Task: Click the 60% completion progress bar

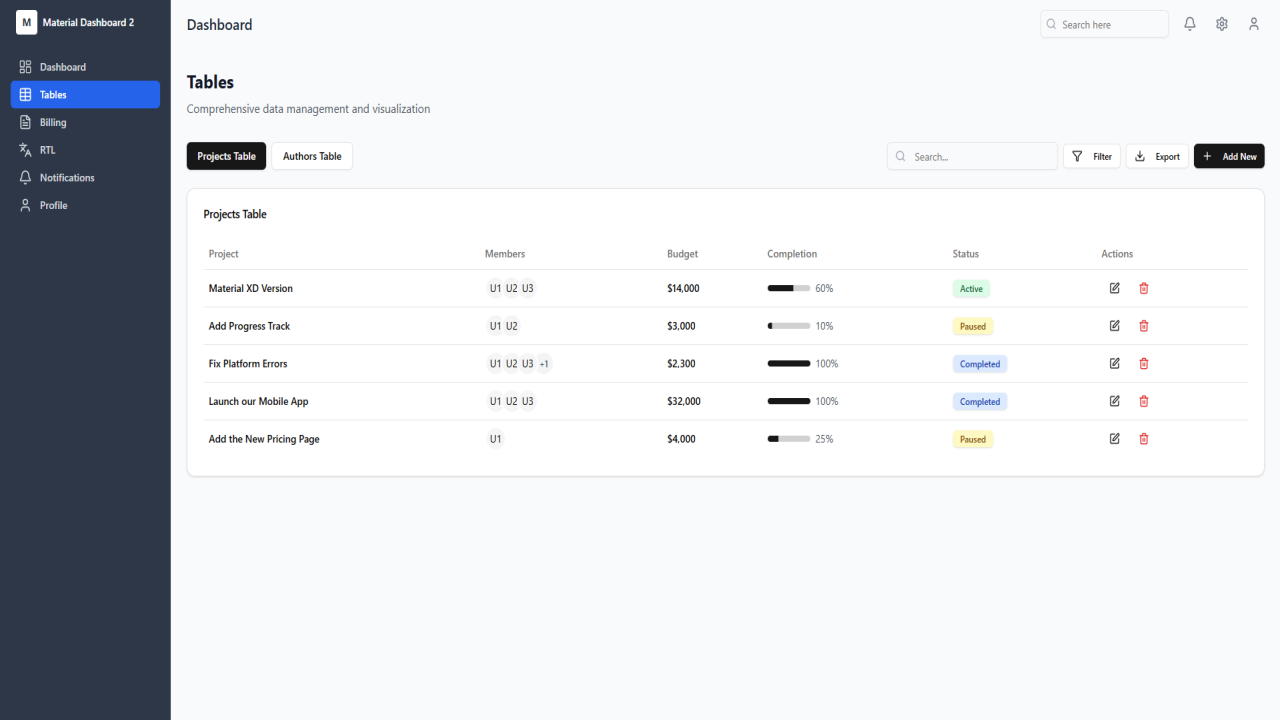Action: click(789, 288)
